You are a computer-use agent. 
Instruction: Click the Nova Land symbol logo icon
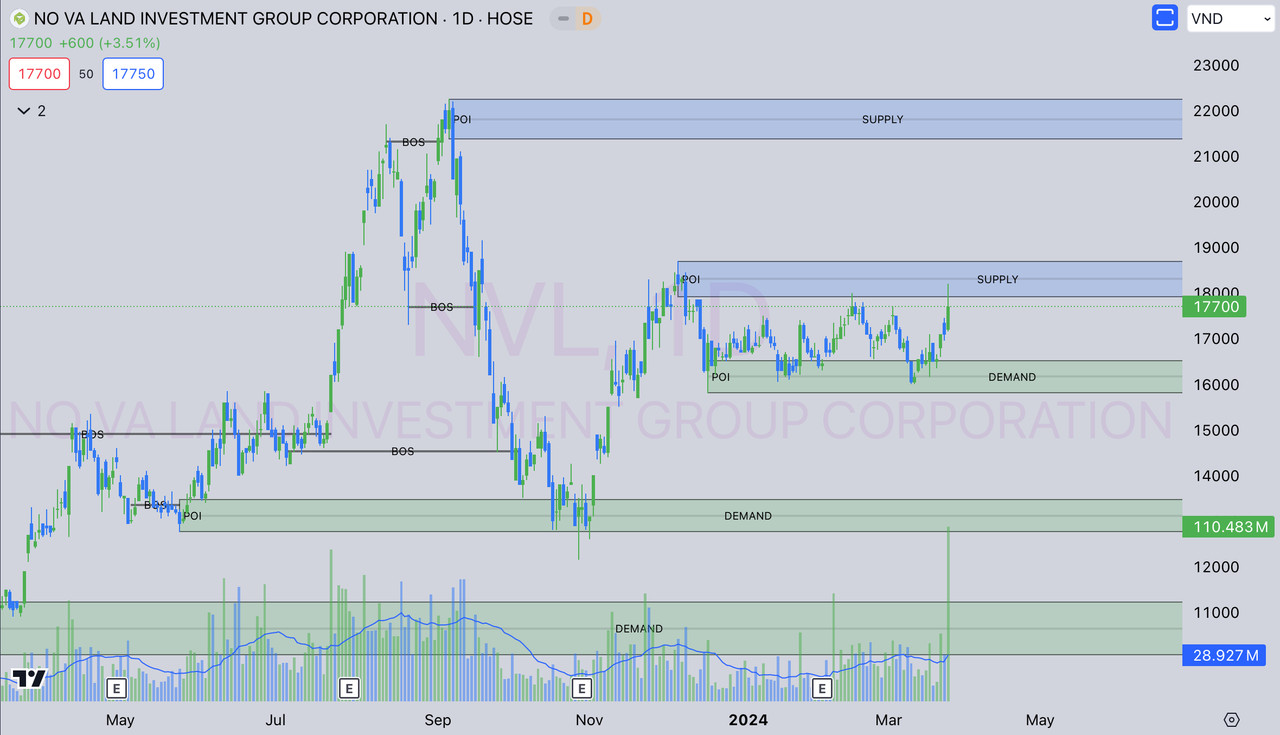tap(18, 18)
